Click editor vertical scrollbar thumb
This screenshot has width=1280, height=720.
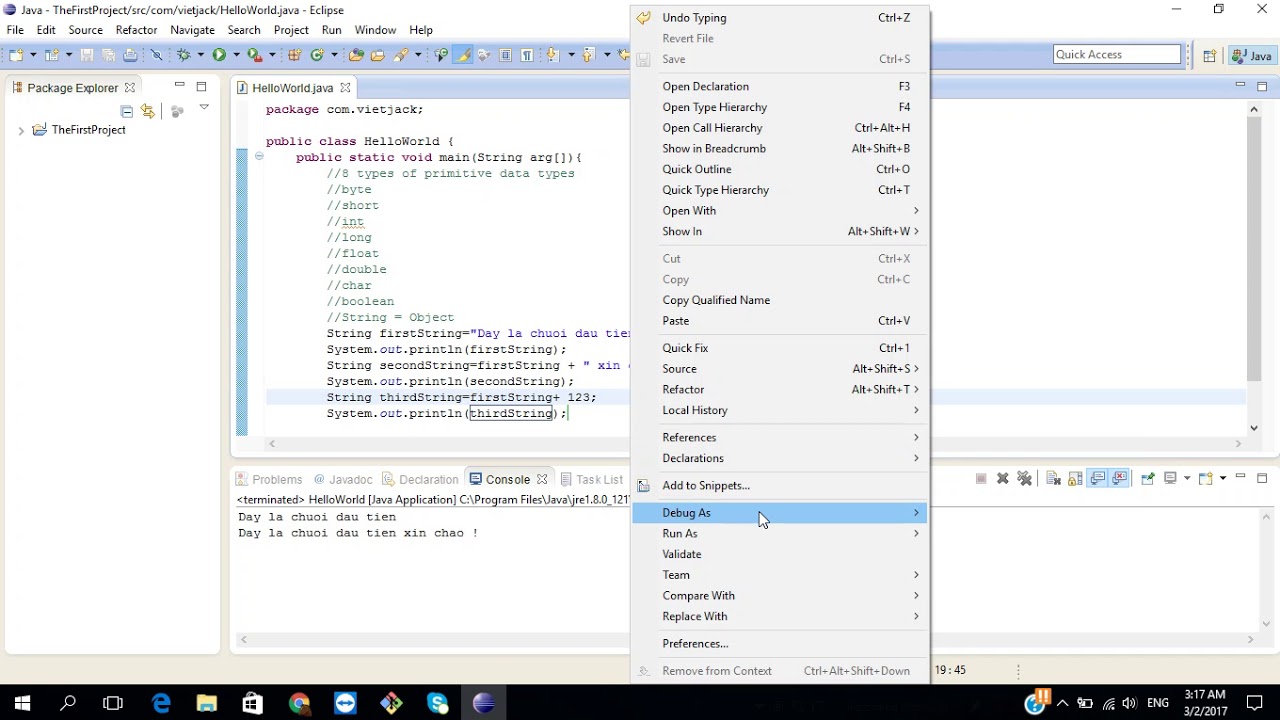[1254, 250]
